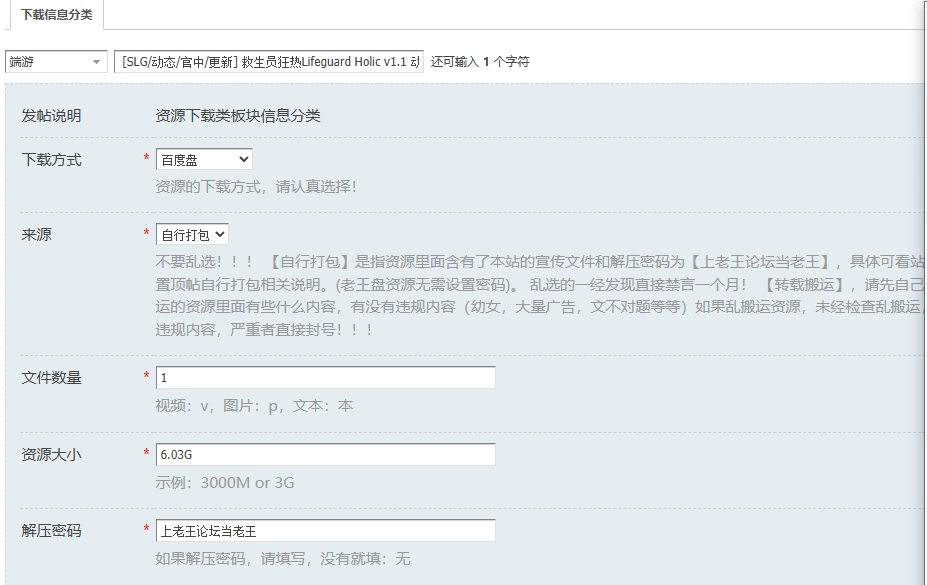
Task: Click the 还可输入 1 个字符 counter text
Action: [480, 61]
